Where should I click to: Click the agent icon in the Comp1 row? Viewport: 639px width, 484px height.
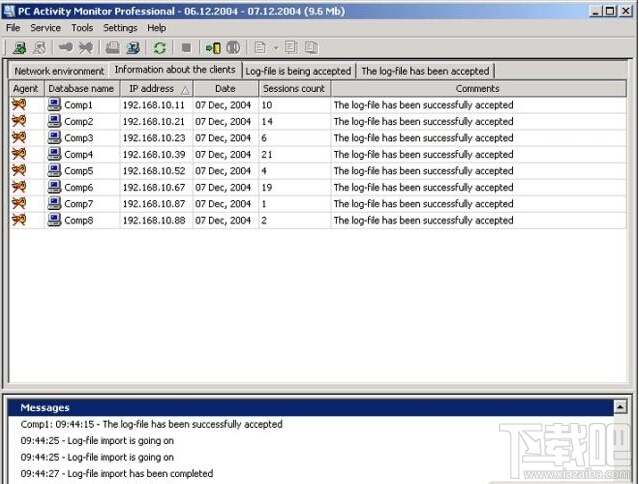tap(19, 105)
